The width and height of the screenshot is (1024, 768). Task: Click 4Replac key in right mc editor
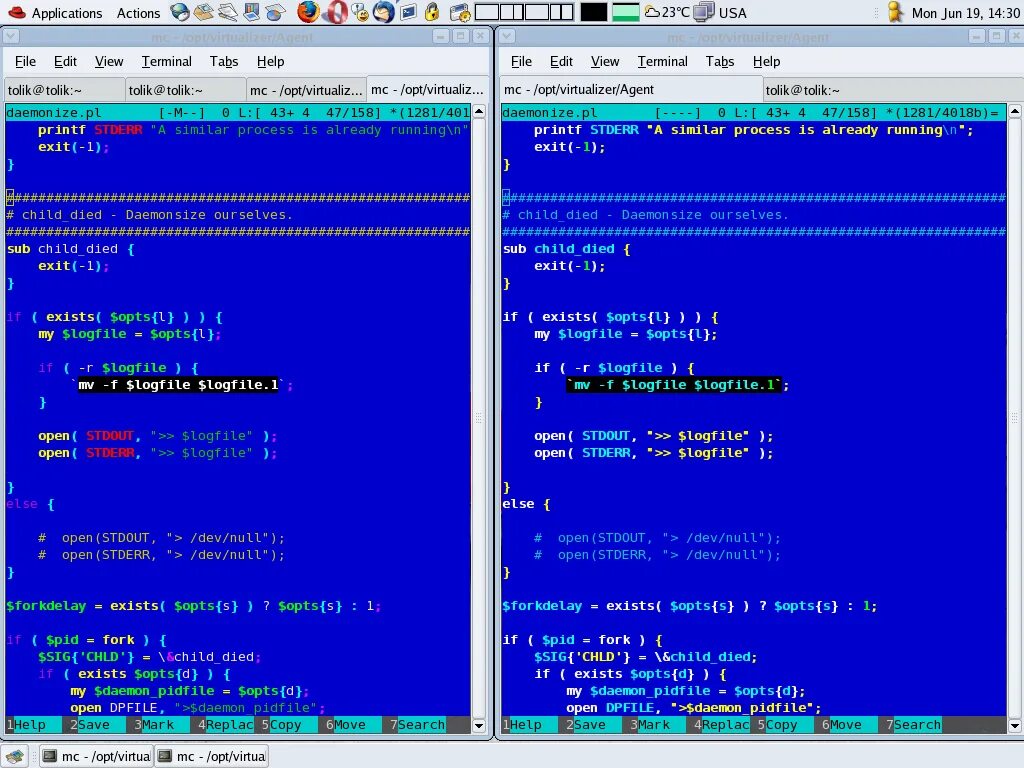pyautogui.click(x=721, y=724)
